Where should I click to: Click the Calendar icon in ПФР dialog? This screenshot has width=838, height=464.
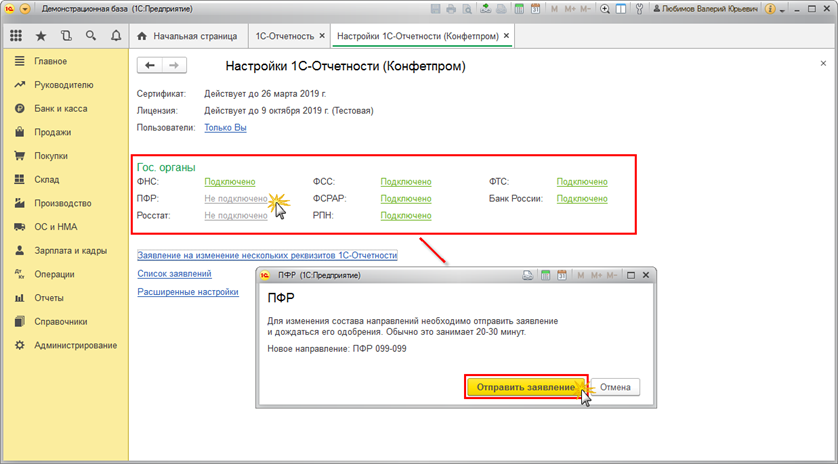coord(562,275)
